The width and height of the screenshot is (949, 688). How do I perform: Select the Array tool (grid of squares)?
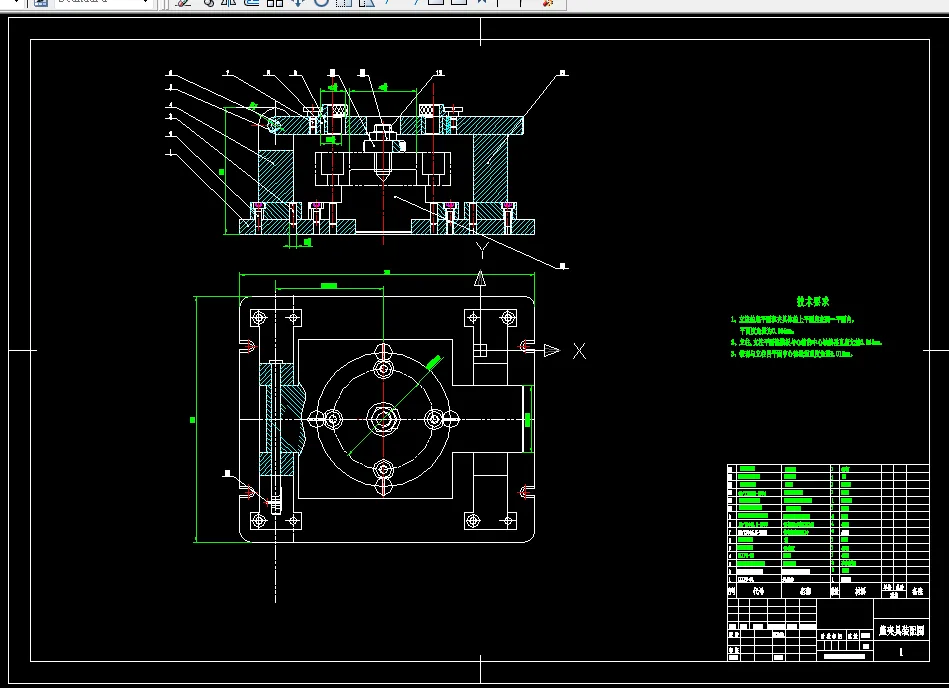click(275, 2)
